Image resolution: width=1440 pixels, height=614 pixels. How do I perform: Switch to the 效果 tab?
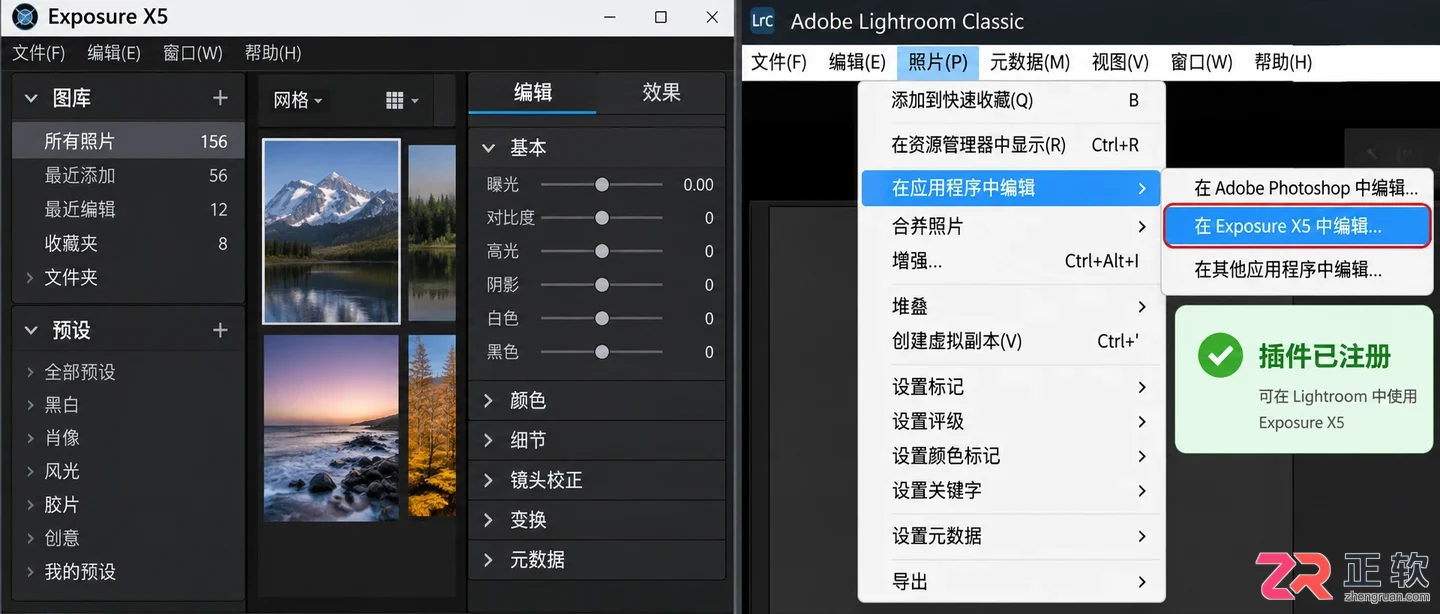point(661,92)
